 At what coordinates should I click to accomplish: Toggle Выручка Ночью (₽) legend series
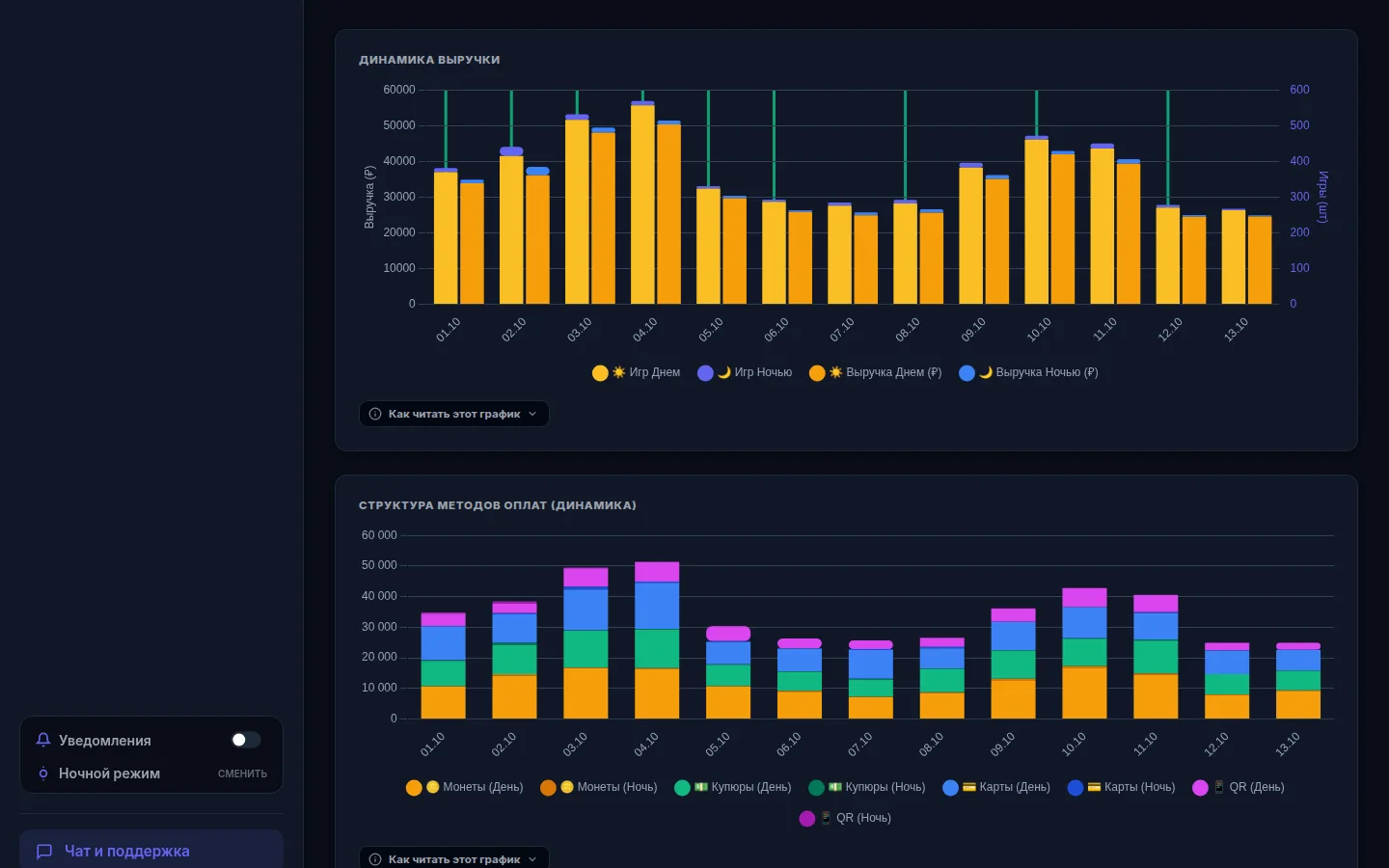(x=1028, y=372)
